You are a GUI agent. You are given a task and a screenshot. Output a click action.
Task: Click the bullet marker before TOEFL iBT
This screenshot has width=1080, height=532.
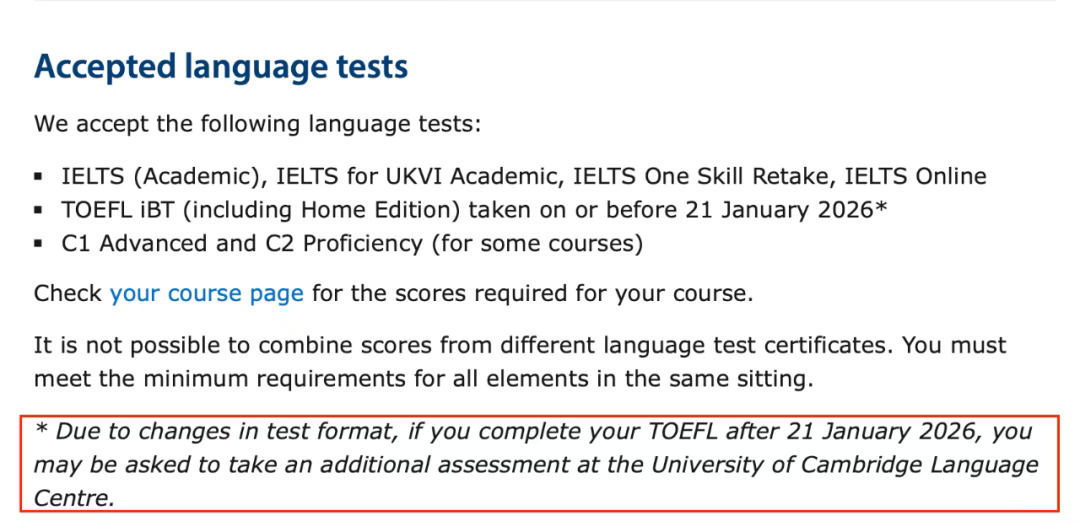[x=40, y=211]
